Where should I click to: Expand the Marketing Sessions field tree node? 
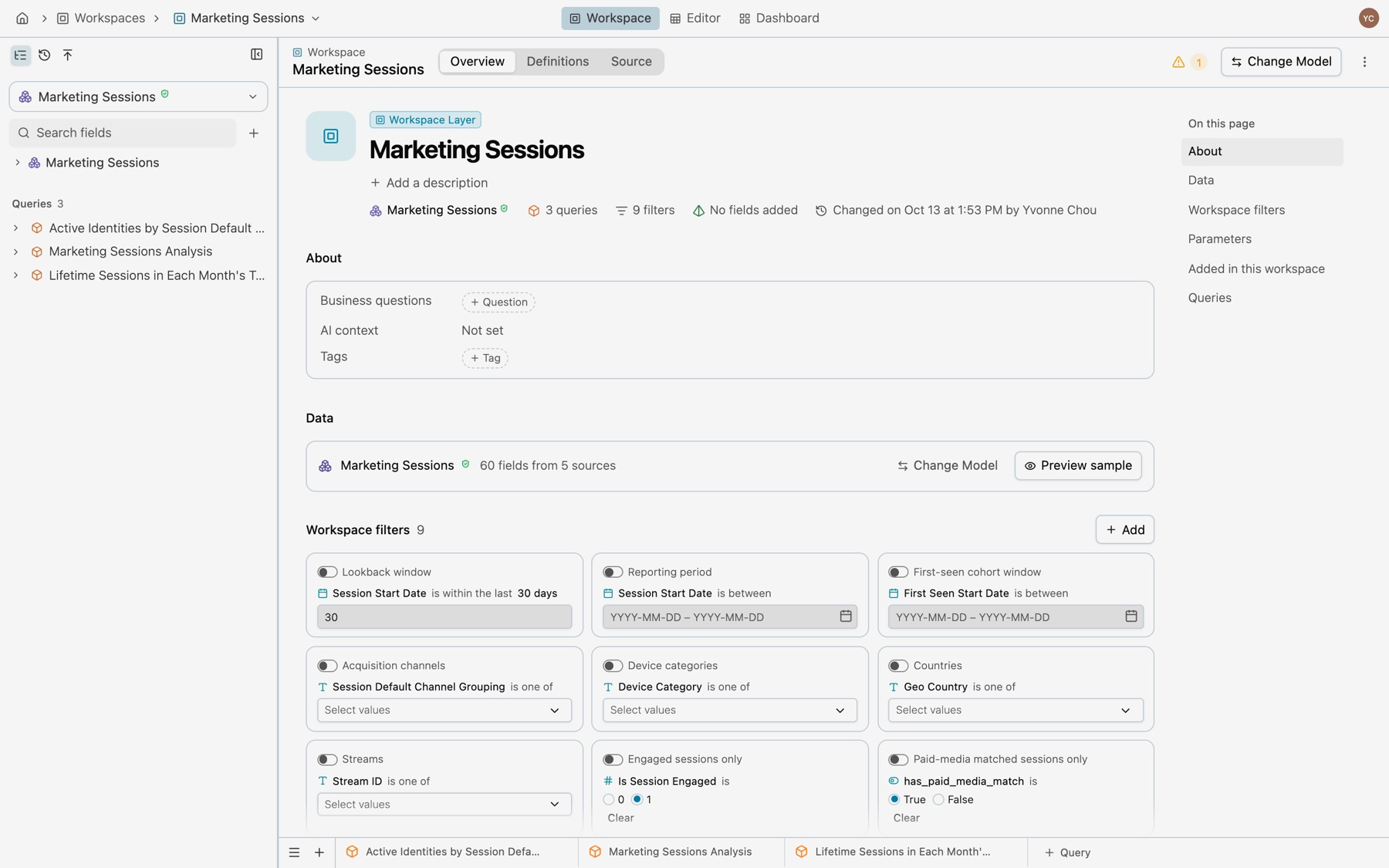click(17, 163)
